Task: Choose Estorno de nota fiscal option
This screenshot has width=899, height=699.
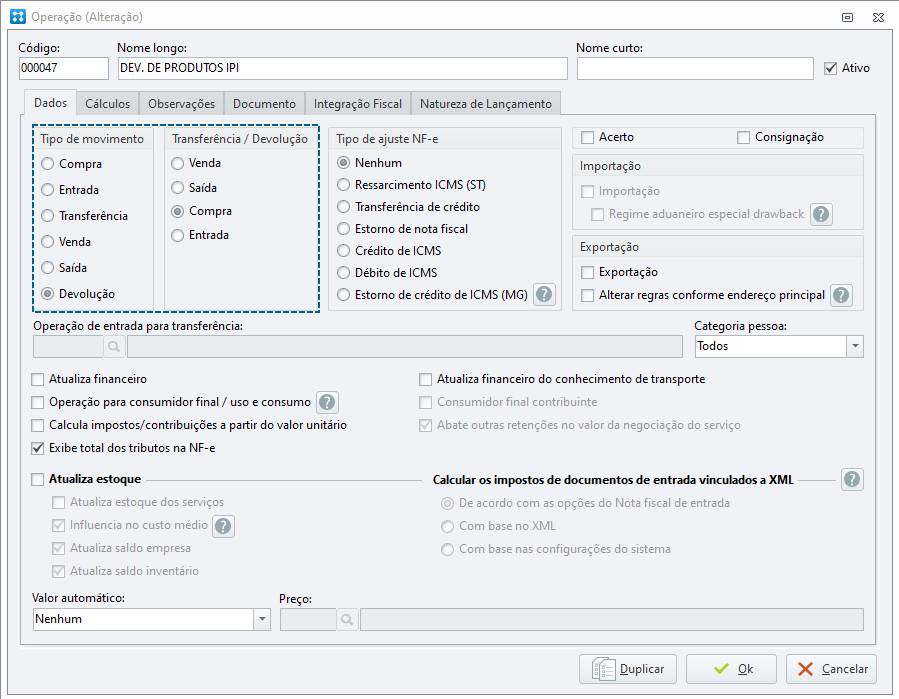Action: click(x=343, y=229)
